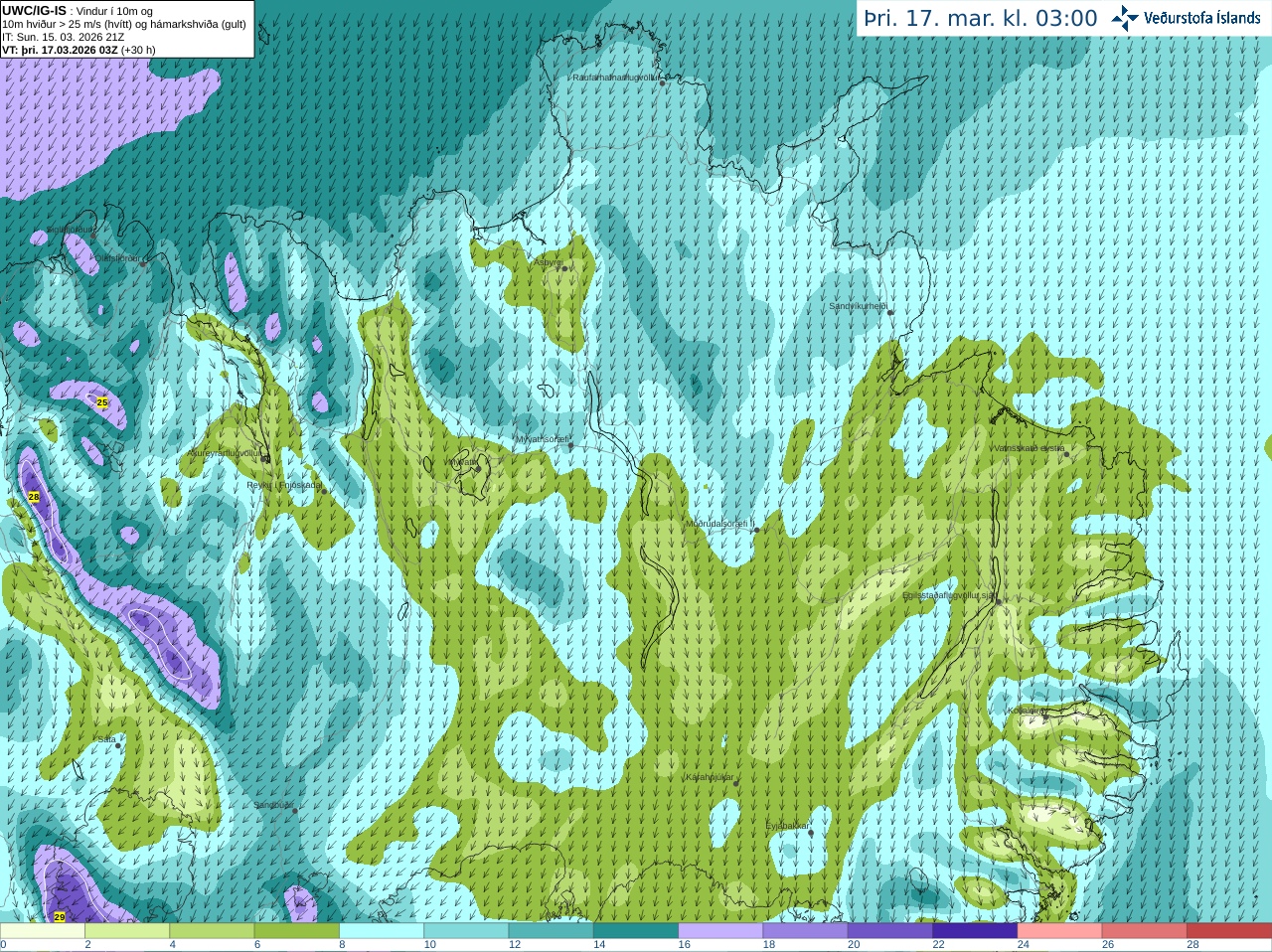1272x952 pixels.
Task: Select the Ólafsfjörður station dot
Action: pos(143,264)
